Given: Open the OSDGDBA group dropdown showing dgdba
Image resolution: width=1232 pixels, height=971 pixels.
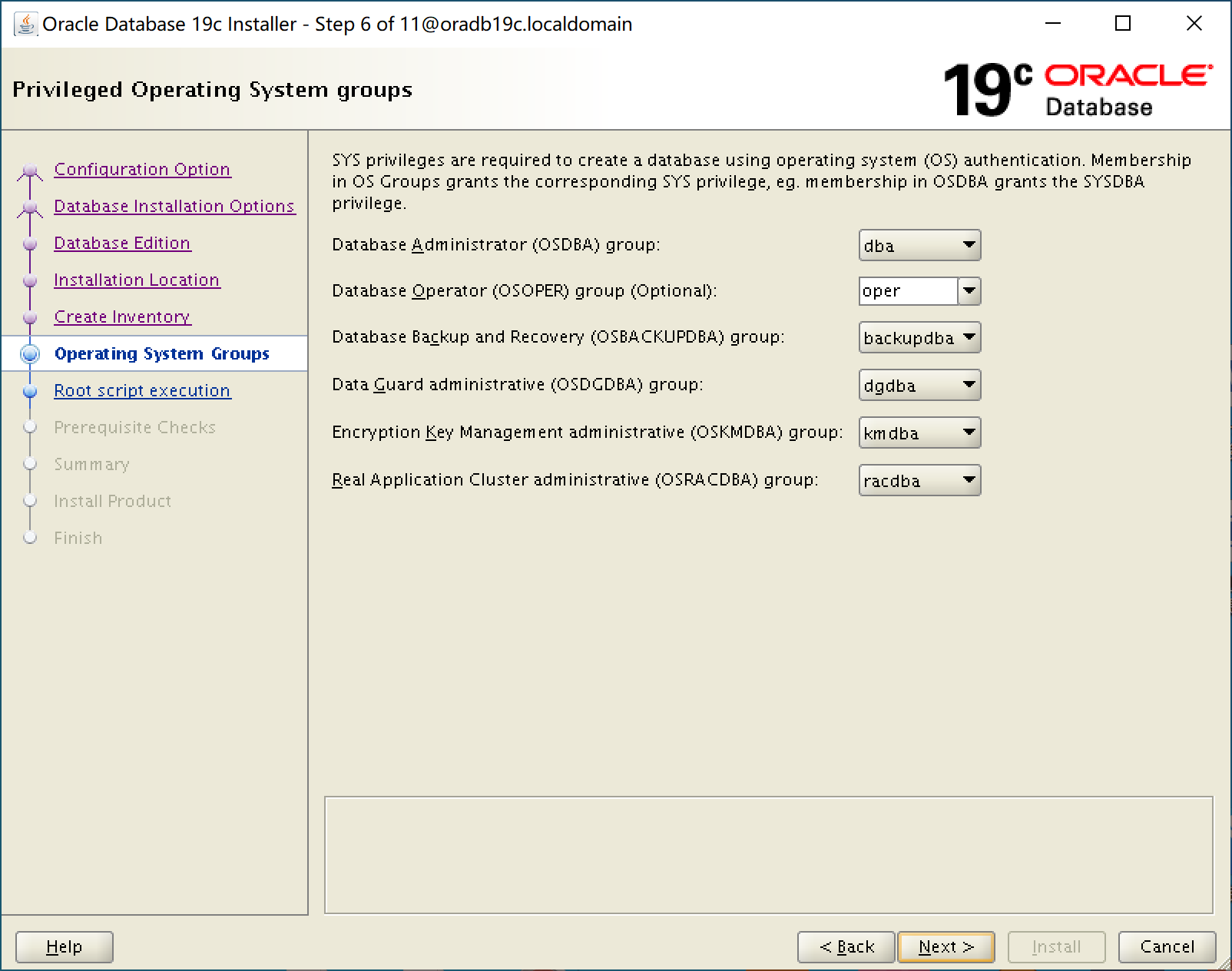Looking at the screenshot, I should (x=919, y=386).
